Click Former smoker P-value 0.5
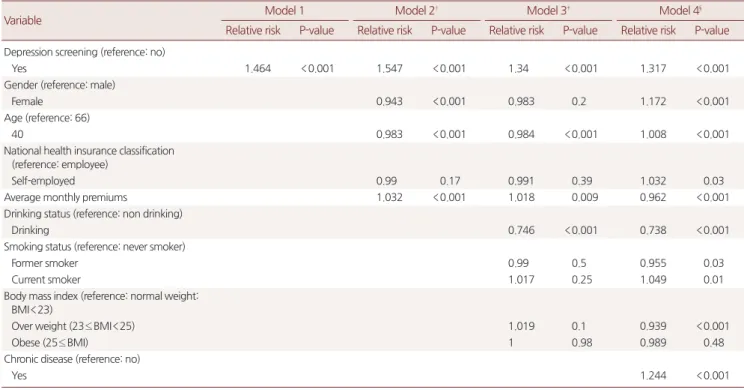The image size is (744, 390). (579, 263)
